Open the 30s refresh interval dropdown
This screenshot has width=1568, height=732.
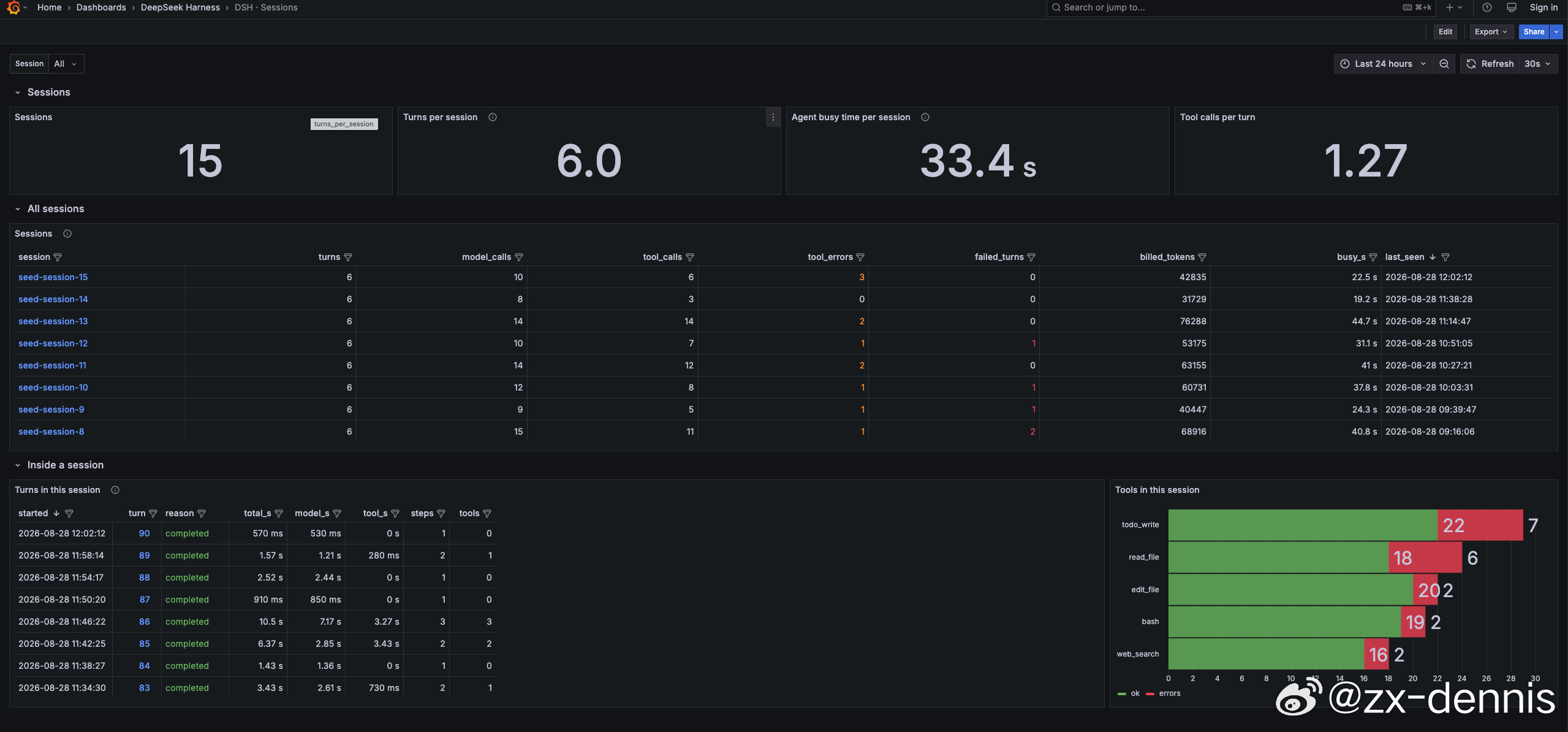coord(1538,64)
